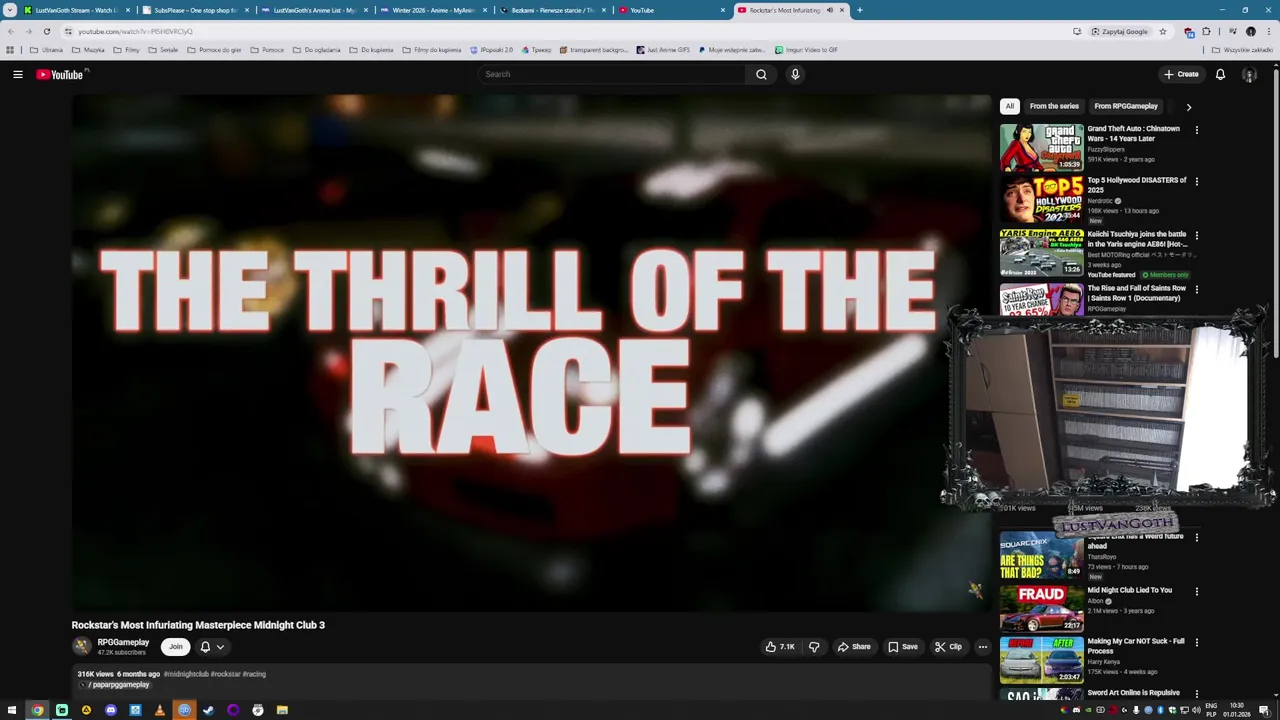Click the #midnightclub hashtag

186,674
